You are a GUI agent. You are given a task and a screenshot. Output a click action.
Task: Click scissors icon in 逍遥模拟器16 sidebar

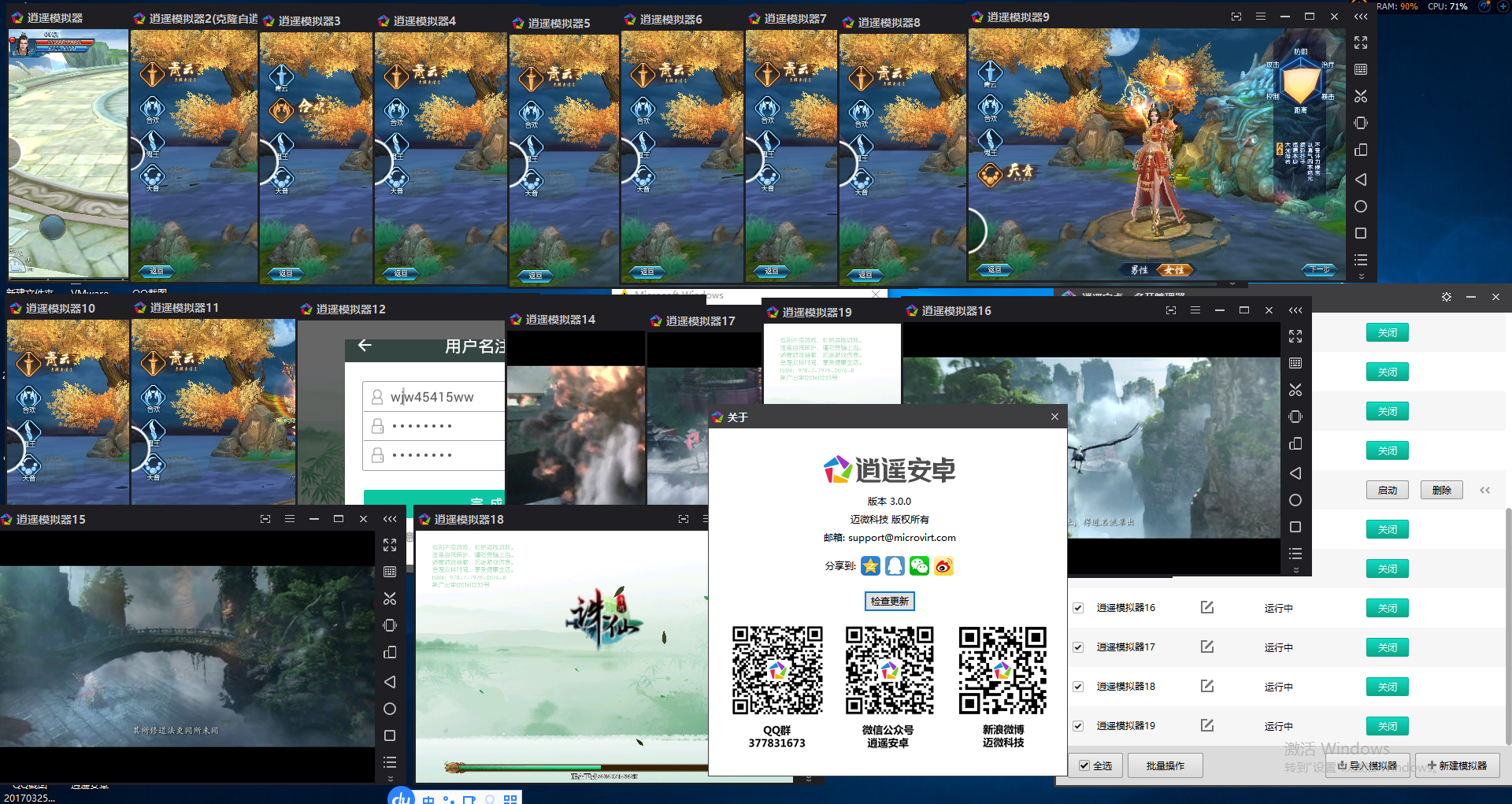coord(1295,390)
